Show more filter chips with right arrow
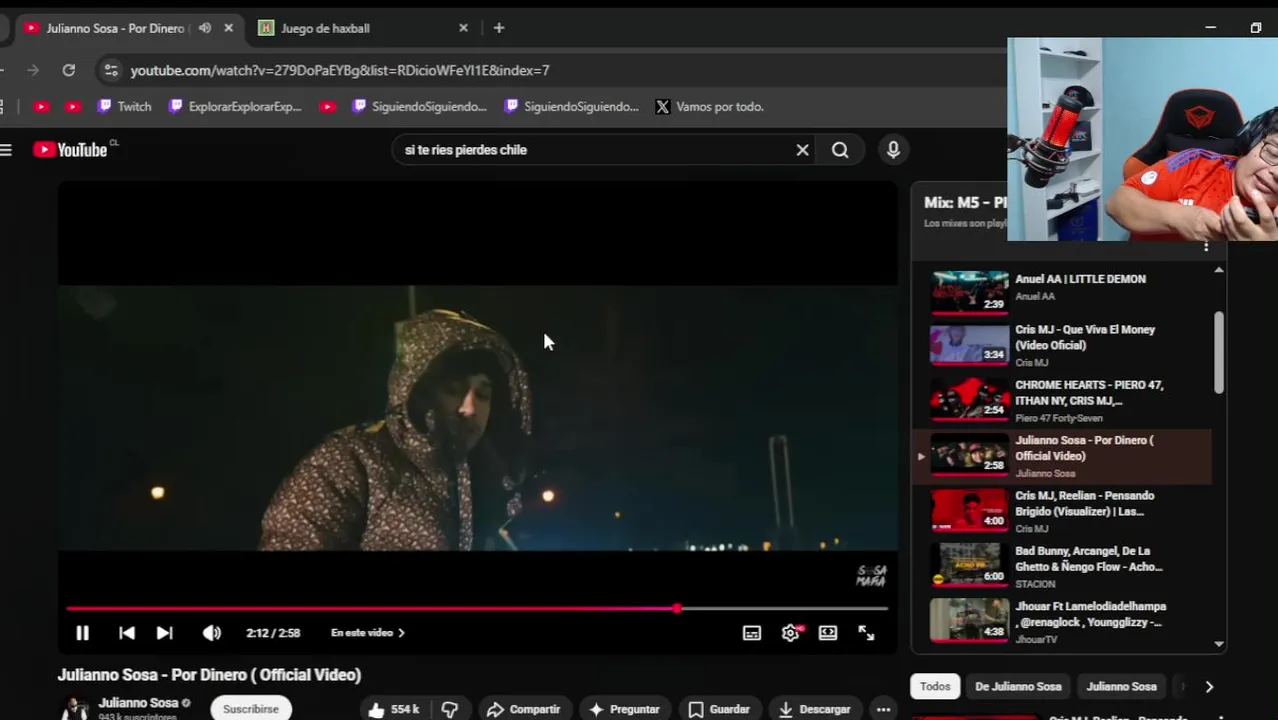The width and height of the screenshot is (1278, 720). (x=1209, y=686)
